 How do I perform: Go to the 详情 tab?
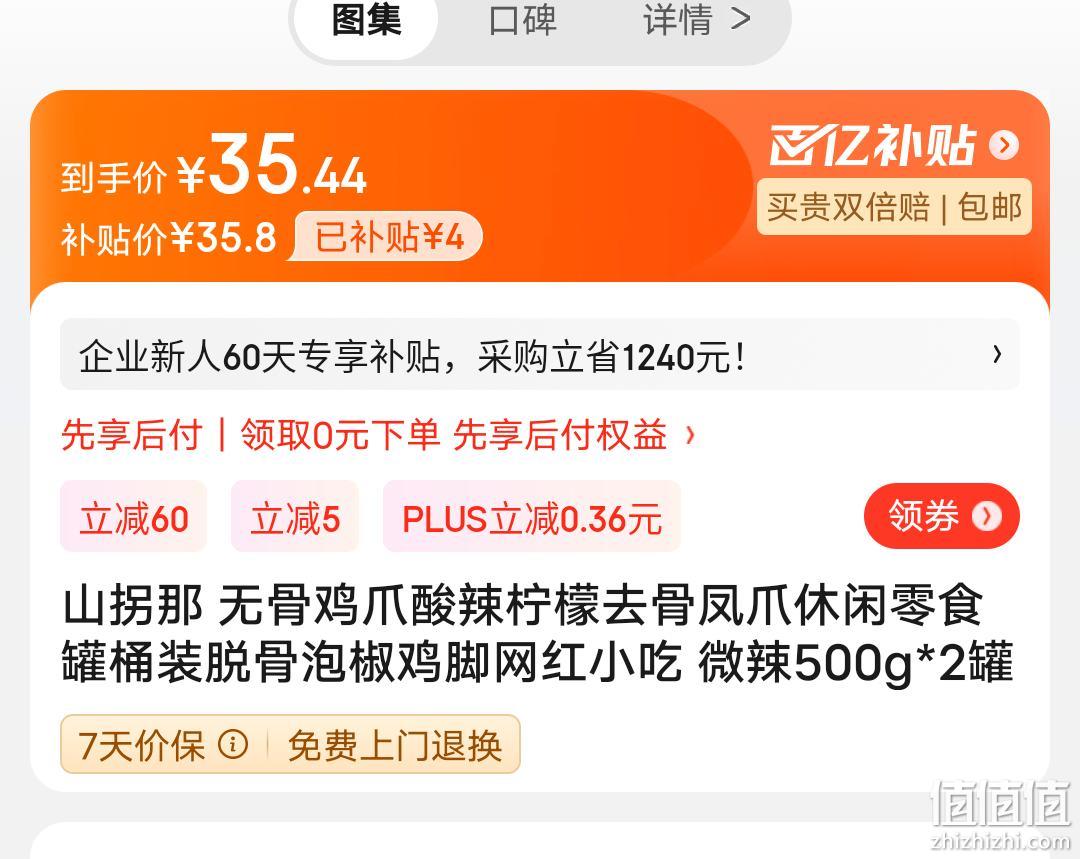[x=678, y=21]
